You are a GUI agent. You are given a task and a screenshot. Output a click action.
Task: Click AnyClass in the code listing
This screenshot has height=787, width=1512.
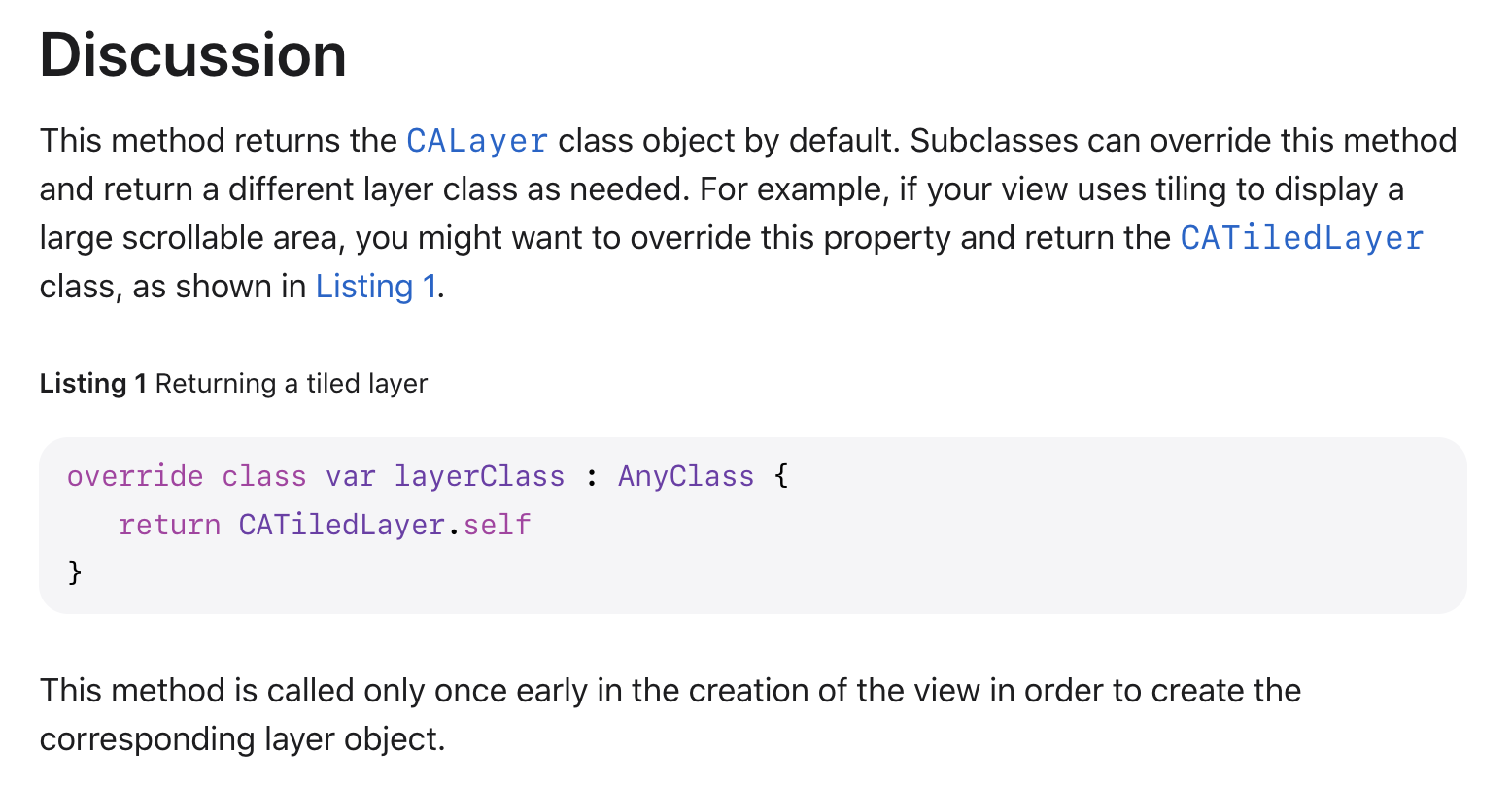(x=686, y=476)
